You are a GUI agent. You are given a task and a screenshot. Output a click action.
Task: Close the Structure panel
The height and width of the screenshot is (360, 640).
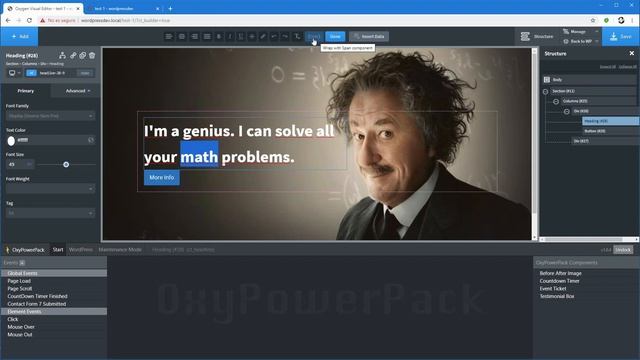[632, 53]
